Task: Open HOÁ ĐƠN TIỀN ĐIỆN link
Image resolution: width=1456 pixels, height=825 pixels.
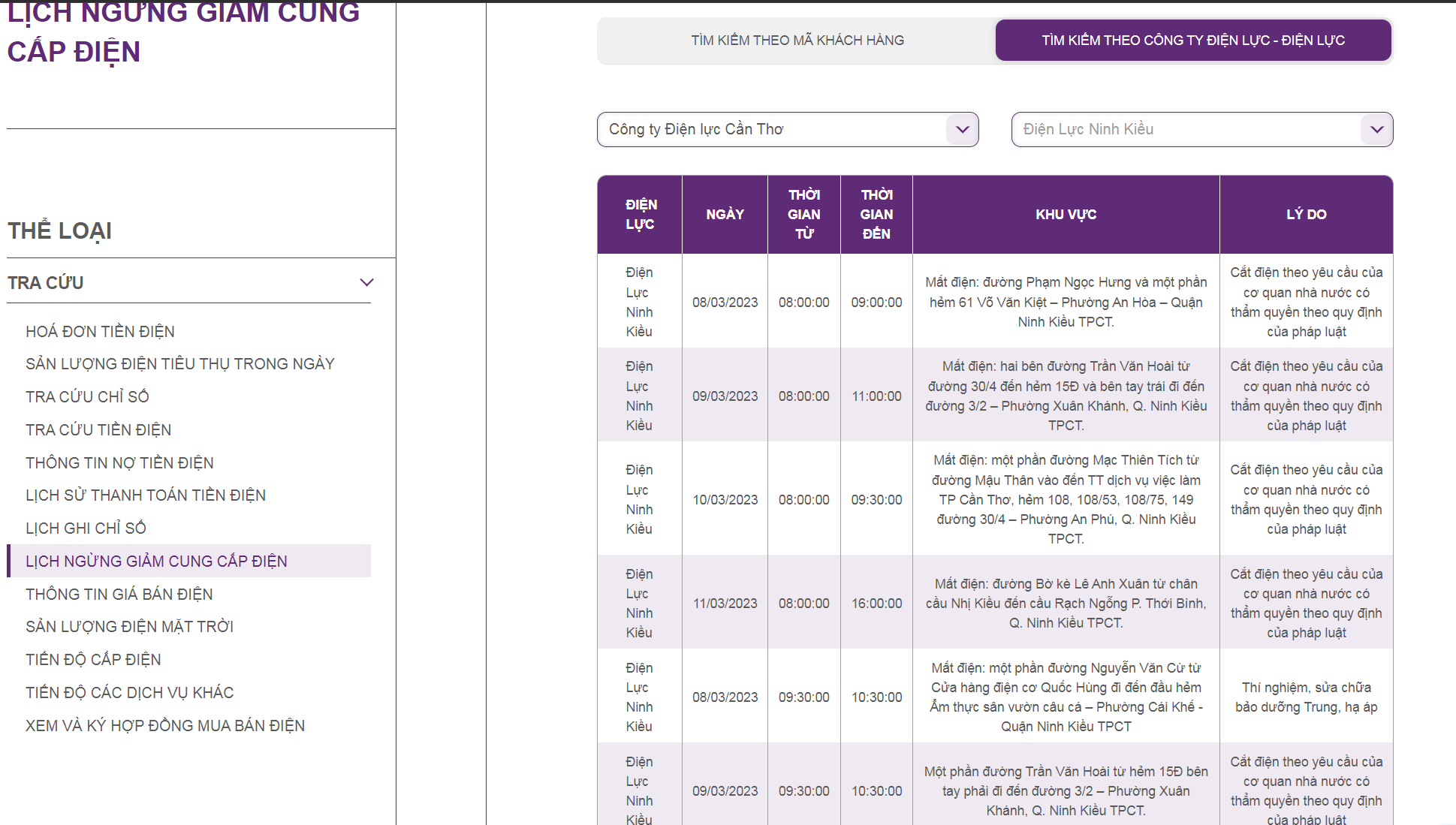Action: coord(100,331)
